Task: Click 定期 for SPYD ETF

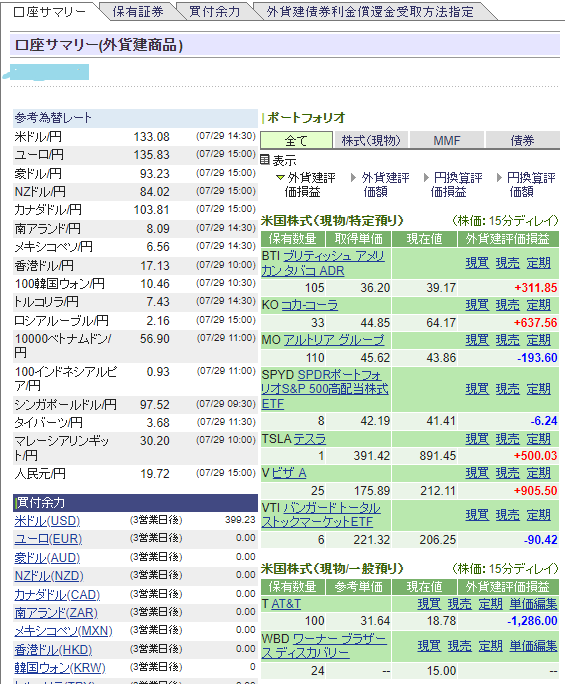Action: click(538, 389)
